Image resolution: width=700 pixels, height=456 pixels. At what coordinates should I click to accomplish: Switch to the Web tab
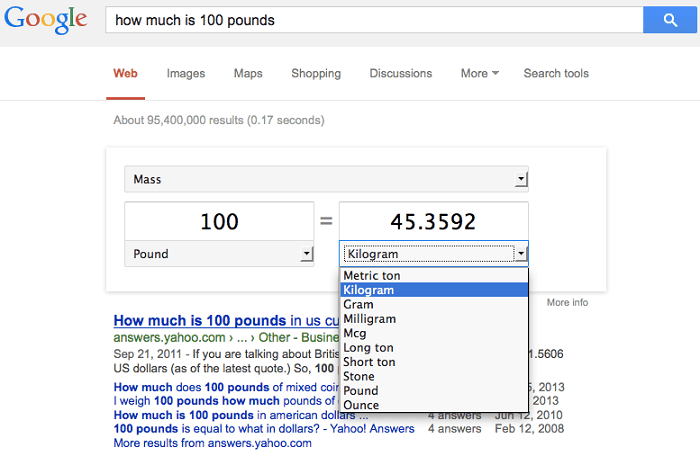[125, 73]
